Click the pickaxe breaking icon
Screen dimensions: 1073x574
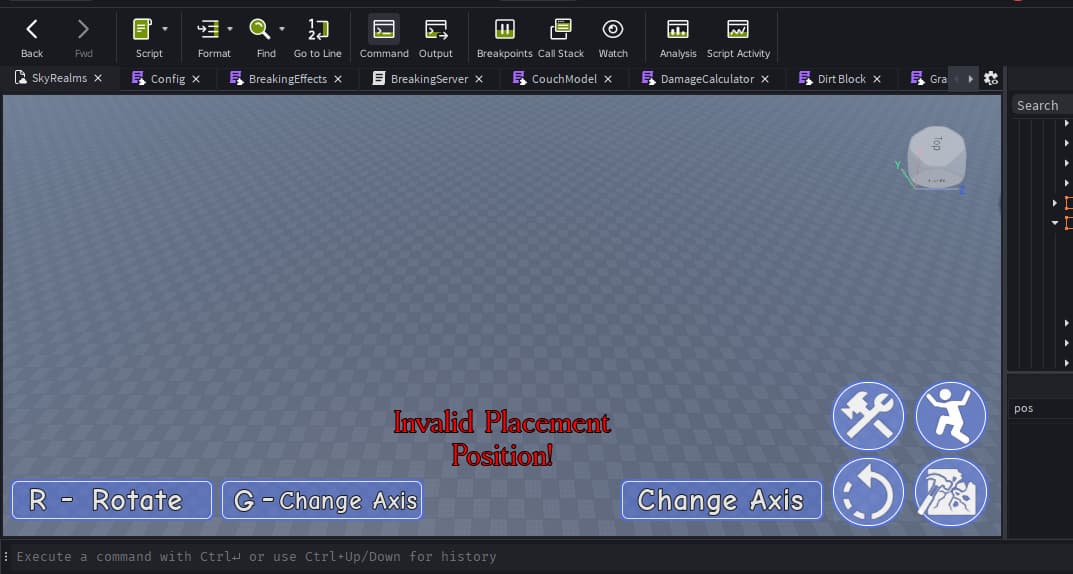point(951,492)
